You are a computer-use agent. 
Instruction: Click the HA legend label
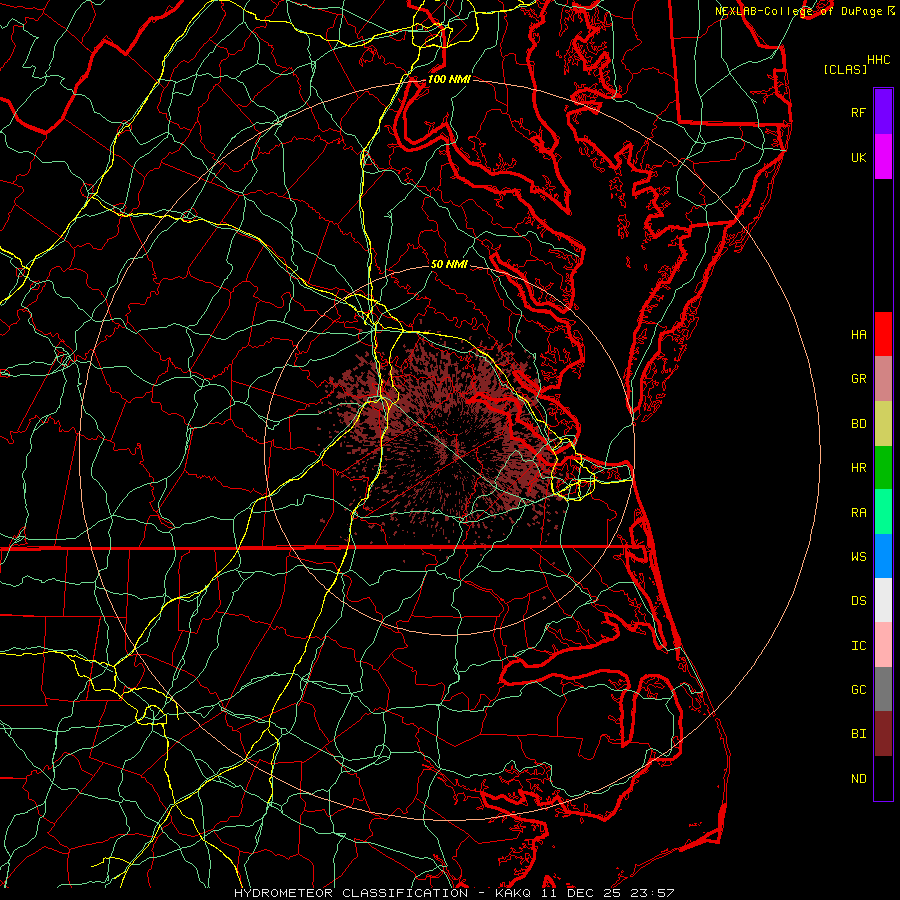click(x=858, y=335)
